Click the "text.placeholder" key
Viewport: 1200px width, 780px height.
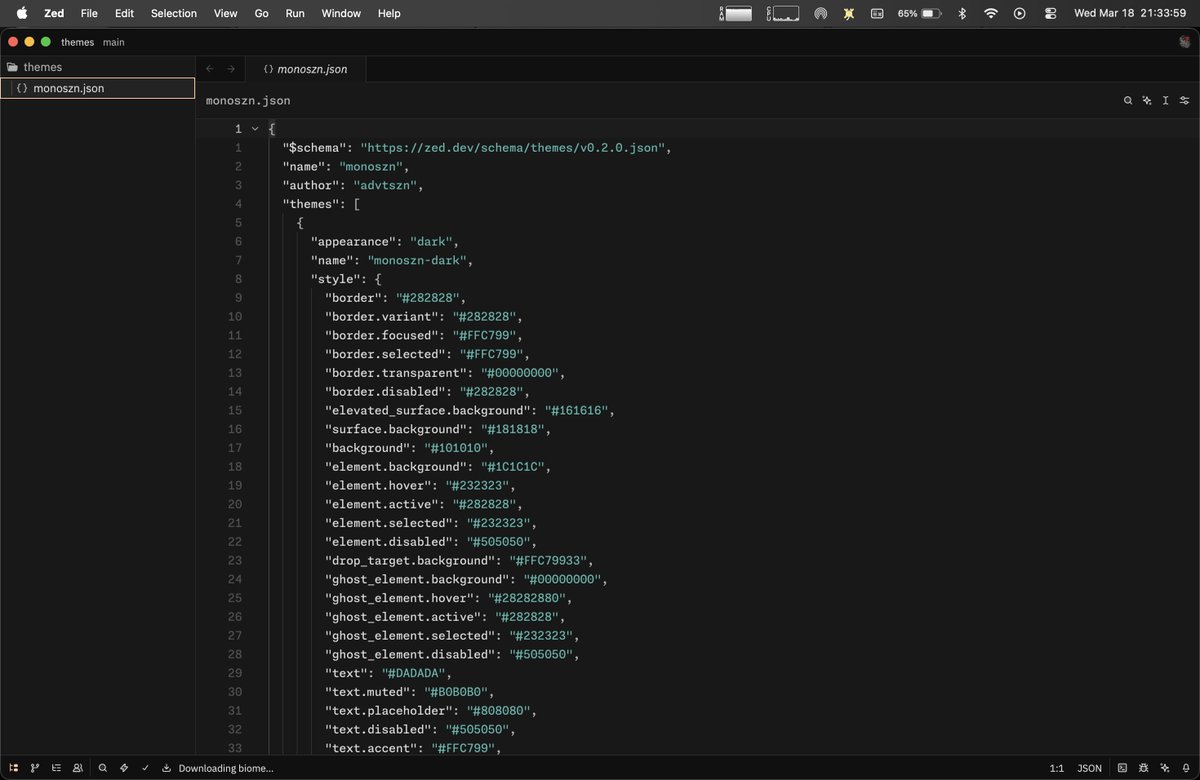[389, 711]
